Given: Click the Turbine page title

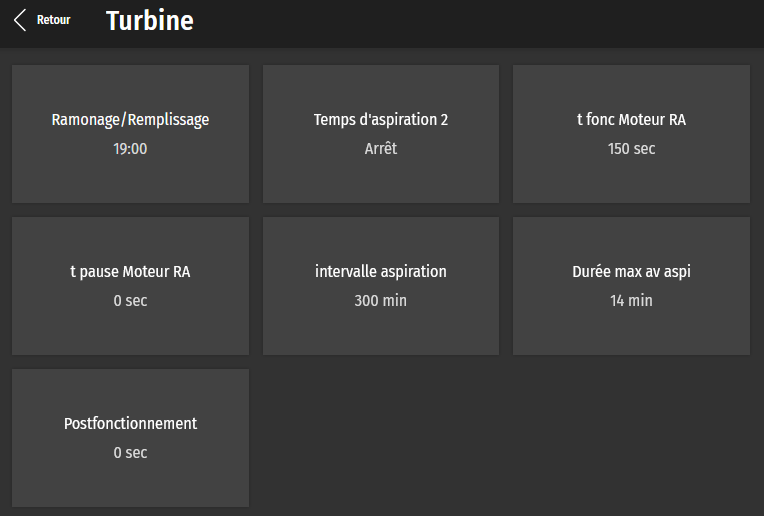Looking at the screenshot, I should click(x=150, y=21).
